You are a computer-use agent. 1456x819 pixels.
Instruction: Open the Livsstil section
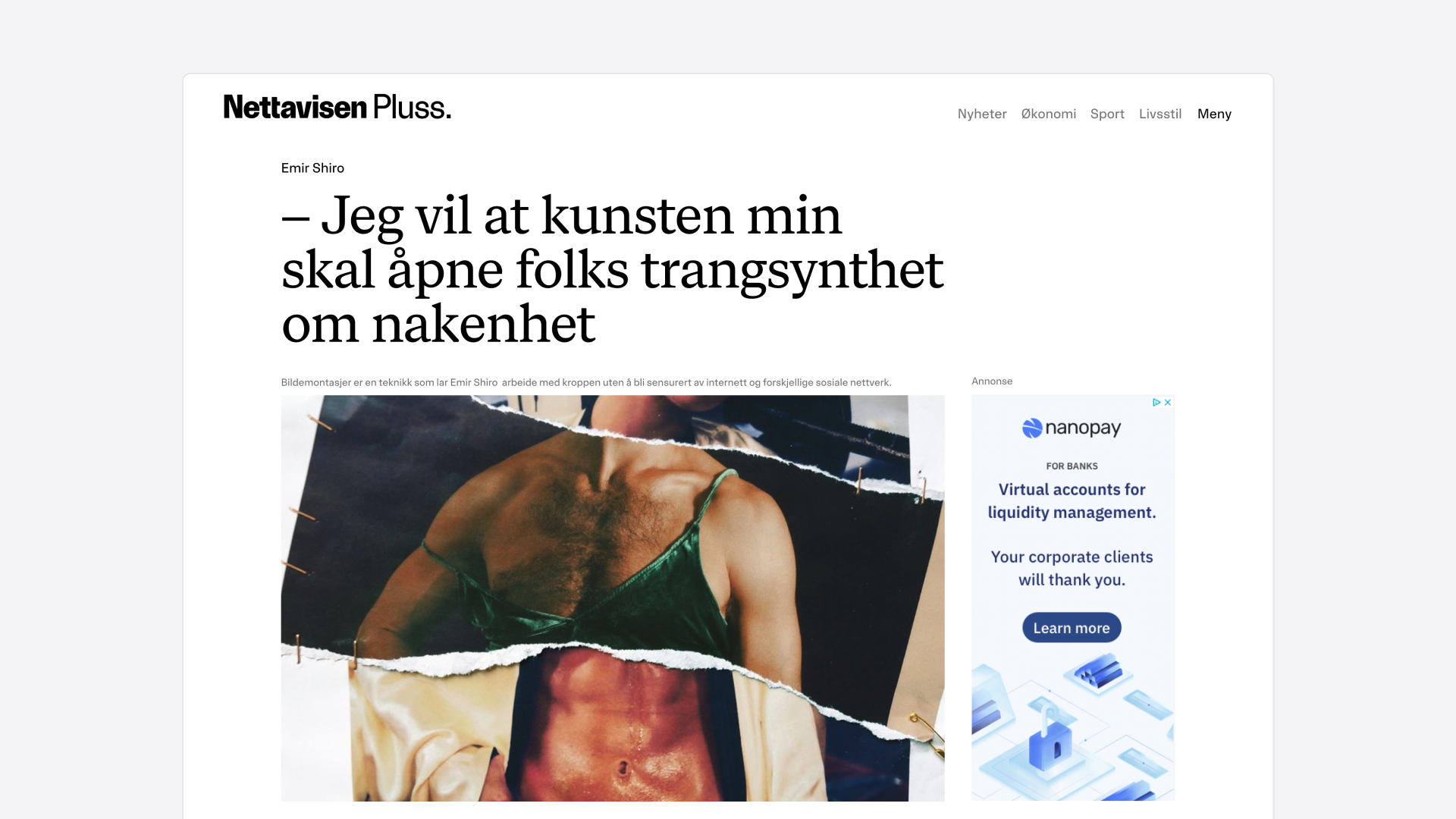1160,114
